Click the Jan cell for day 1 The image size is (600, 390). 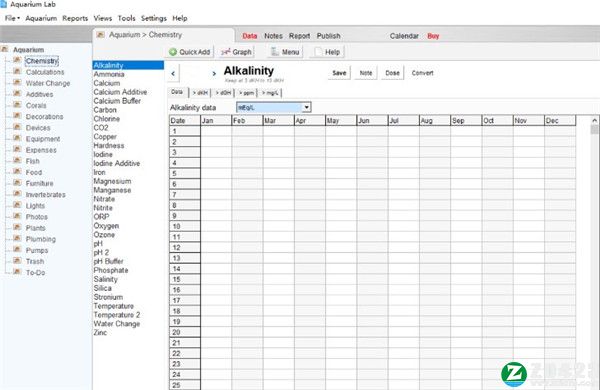pos(216,131)
